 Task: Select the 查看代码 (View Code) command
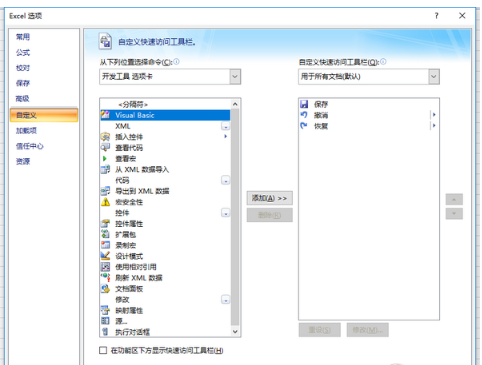click(x=165, y=148)
